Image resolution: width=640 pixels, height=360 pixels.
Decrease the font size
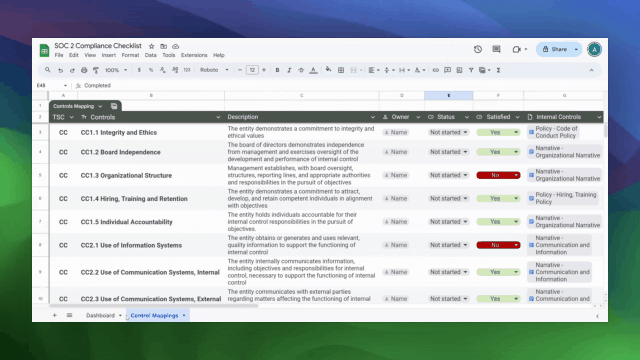[240, 70]
